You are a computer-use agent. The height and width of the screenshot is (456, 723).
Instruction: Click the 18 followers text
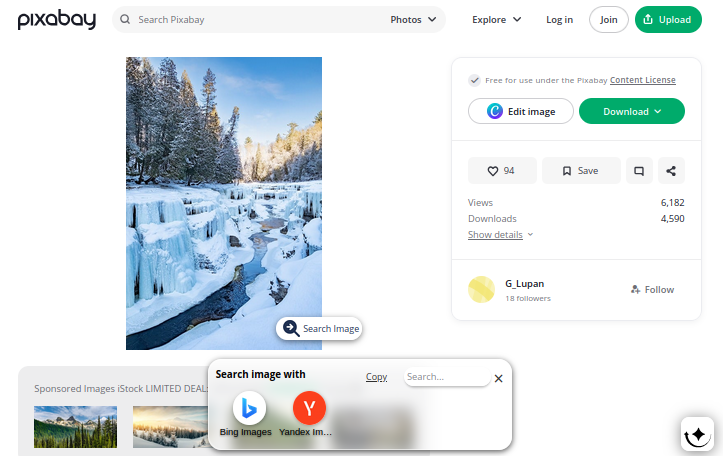click(528, 298)
